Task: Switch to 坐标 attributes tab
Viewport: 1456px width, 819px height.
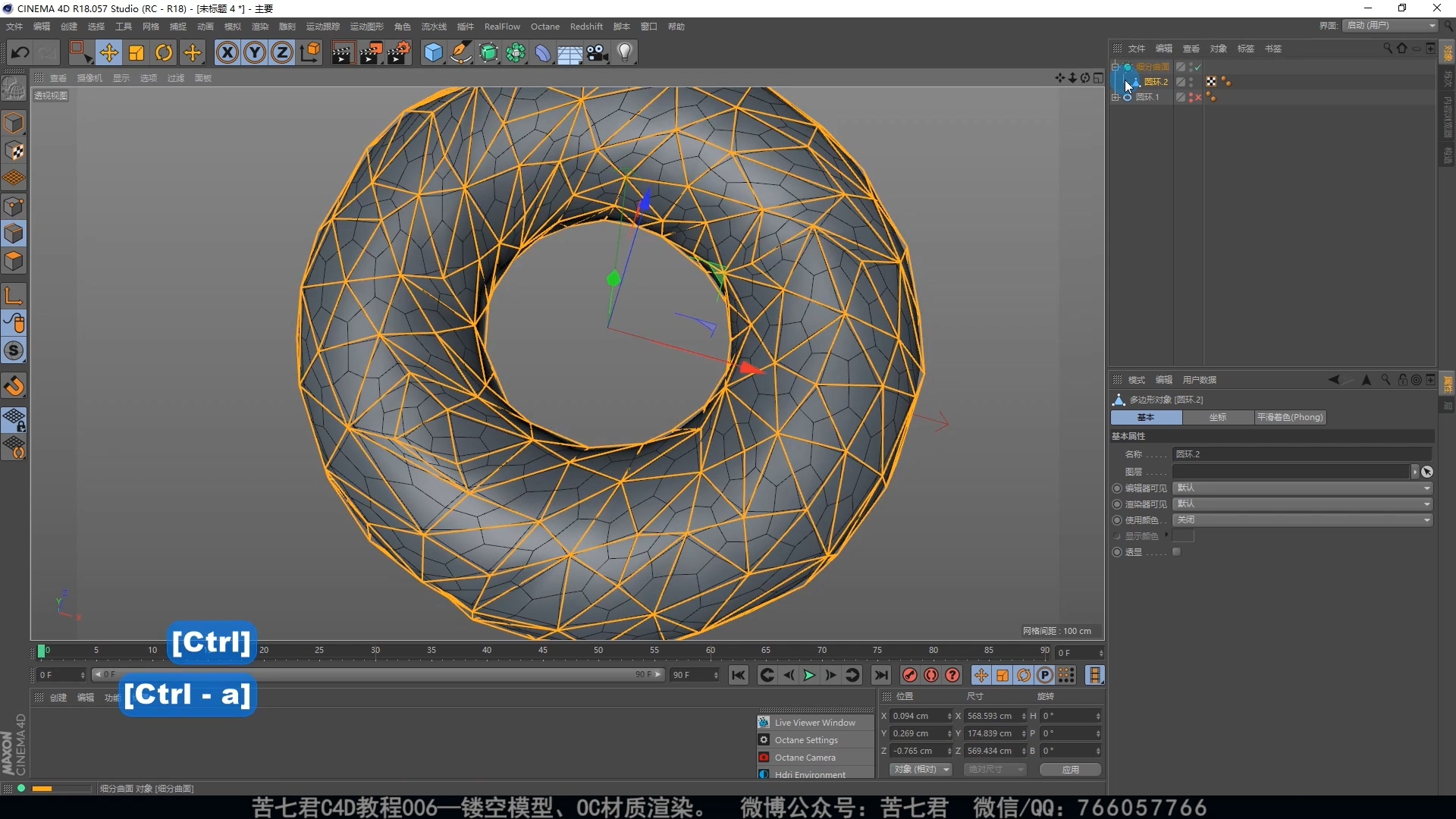Action: [1218, 417]
